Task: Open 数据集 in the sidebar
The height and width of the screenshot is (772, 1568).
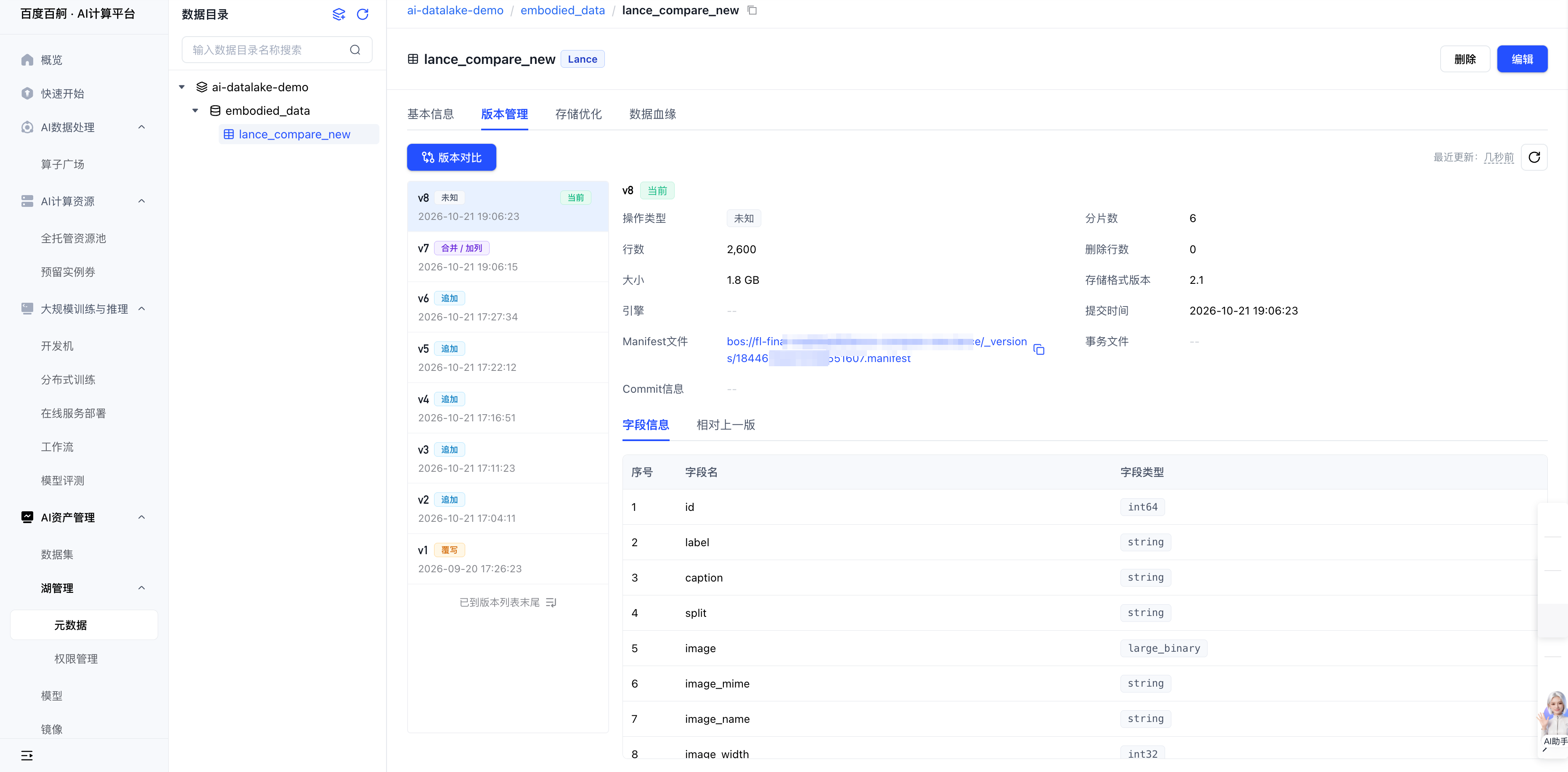Action: pos(57,554)
